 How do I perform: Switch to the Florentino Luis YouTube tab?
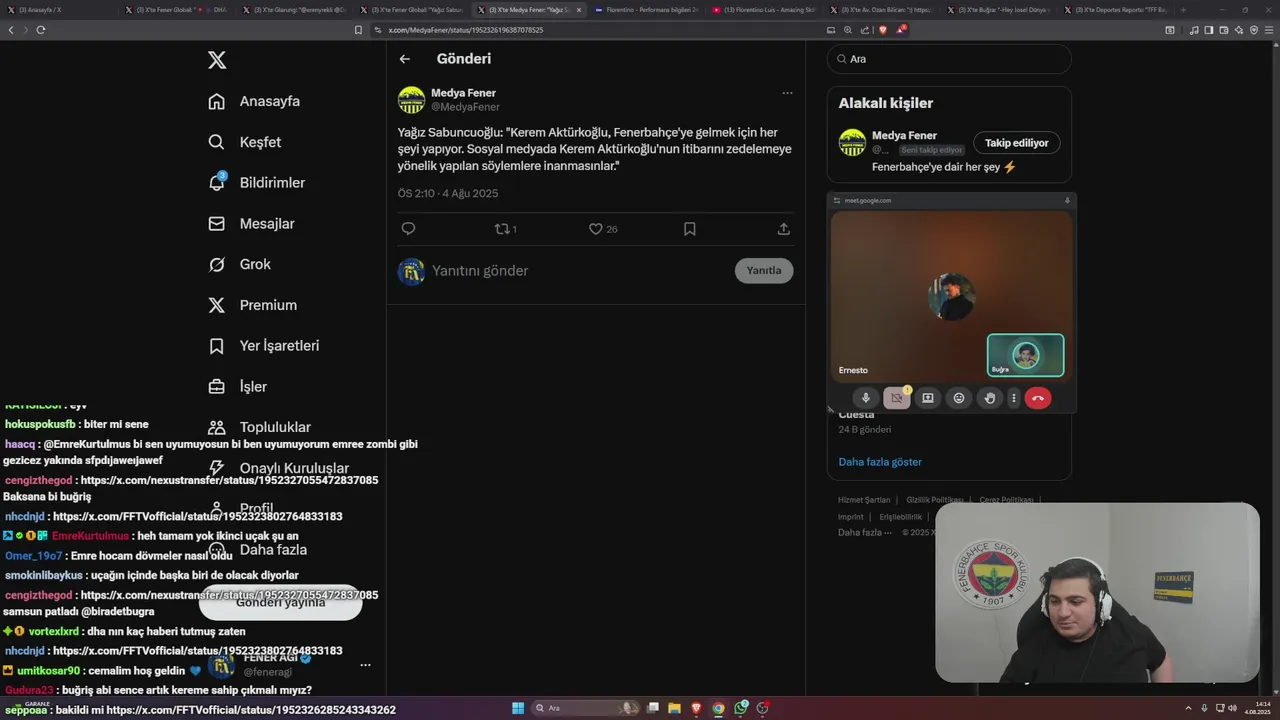tap(763, 10)
